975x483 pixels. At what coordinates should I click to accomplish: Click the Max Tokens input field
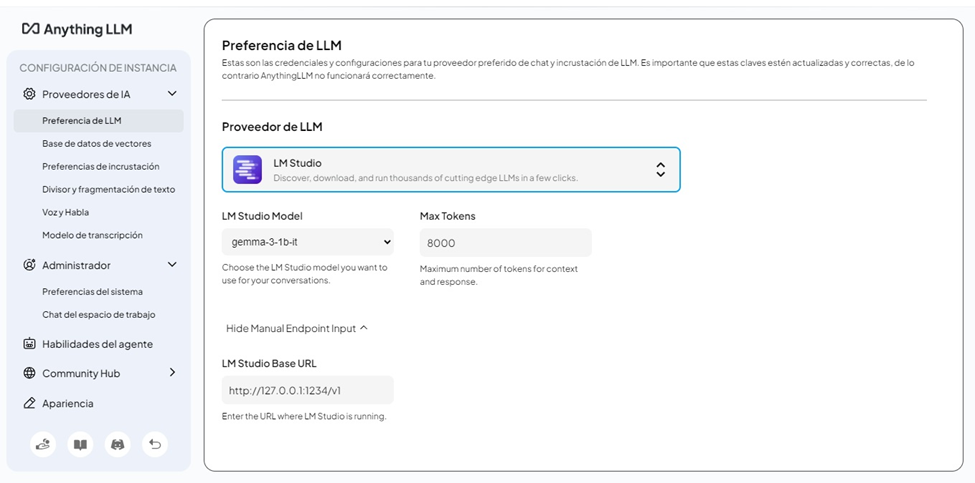pyautogui.click(x=505, y=243)
